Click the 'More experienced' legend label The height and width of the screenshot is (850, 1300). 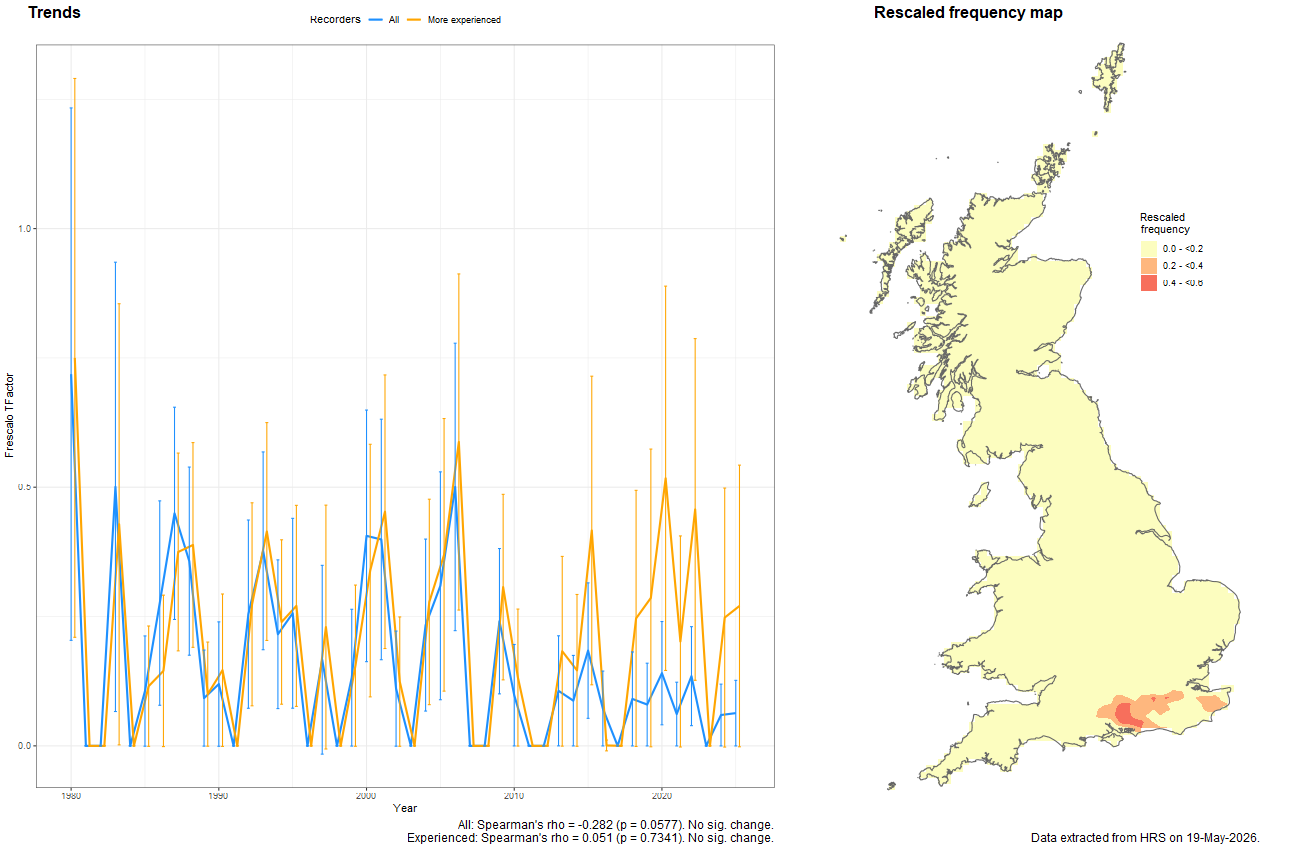click(x=464, y=20)
